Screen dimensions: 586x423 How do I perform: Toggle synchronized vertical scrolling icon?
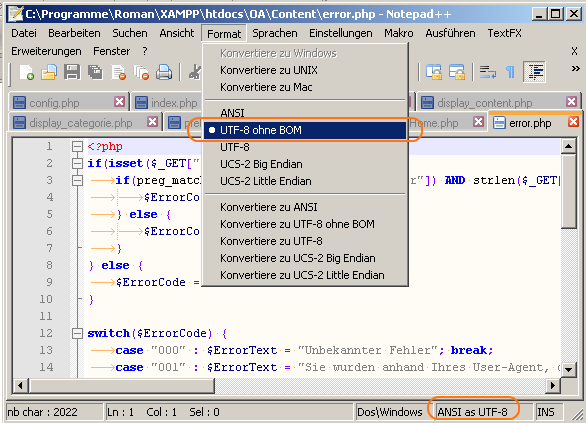point(434,72)
